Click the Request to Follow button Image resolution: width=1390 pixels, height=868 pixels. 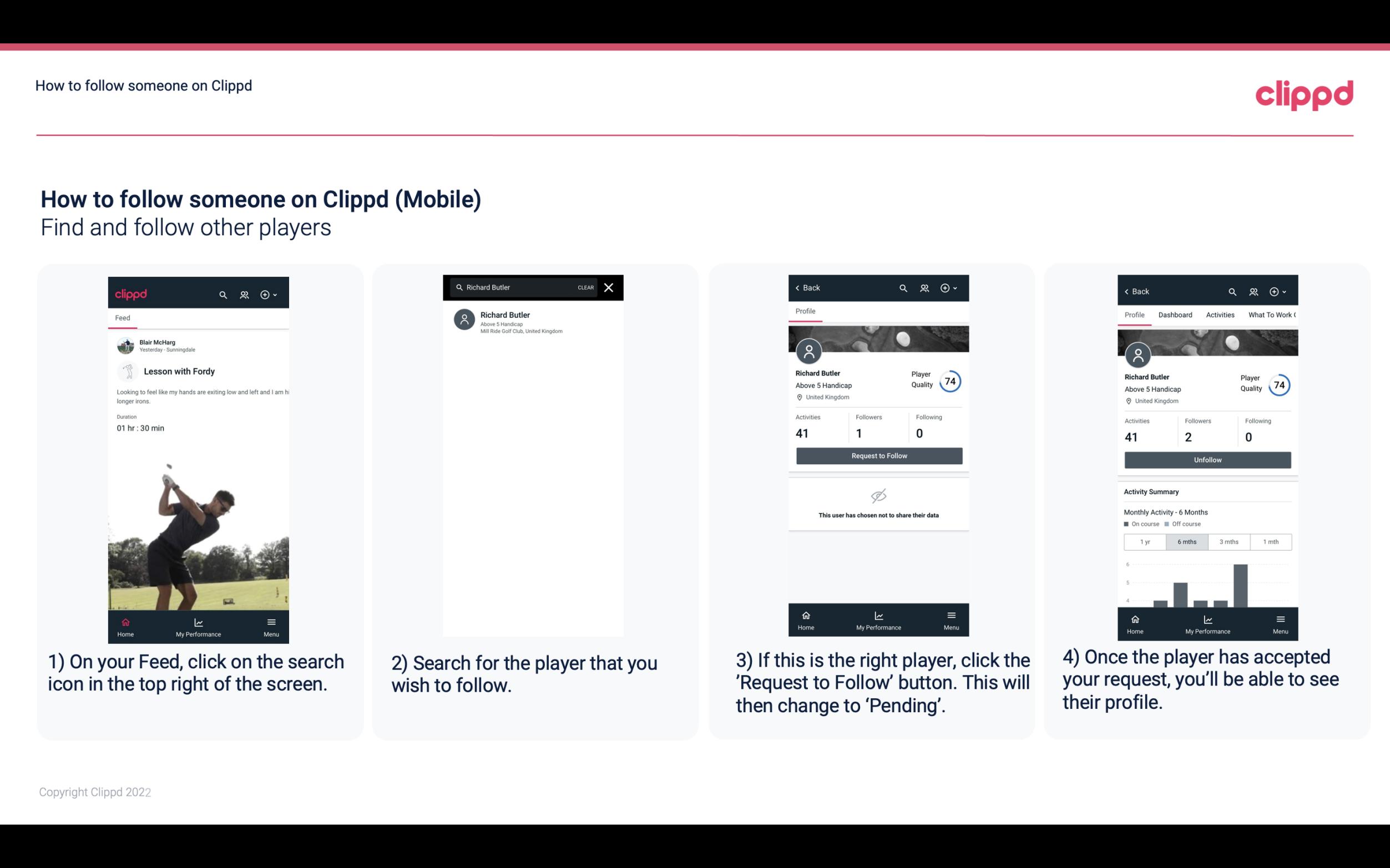click(x=877, y=455)
